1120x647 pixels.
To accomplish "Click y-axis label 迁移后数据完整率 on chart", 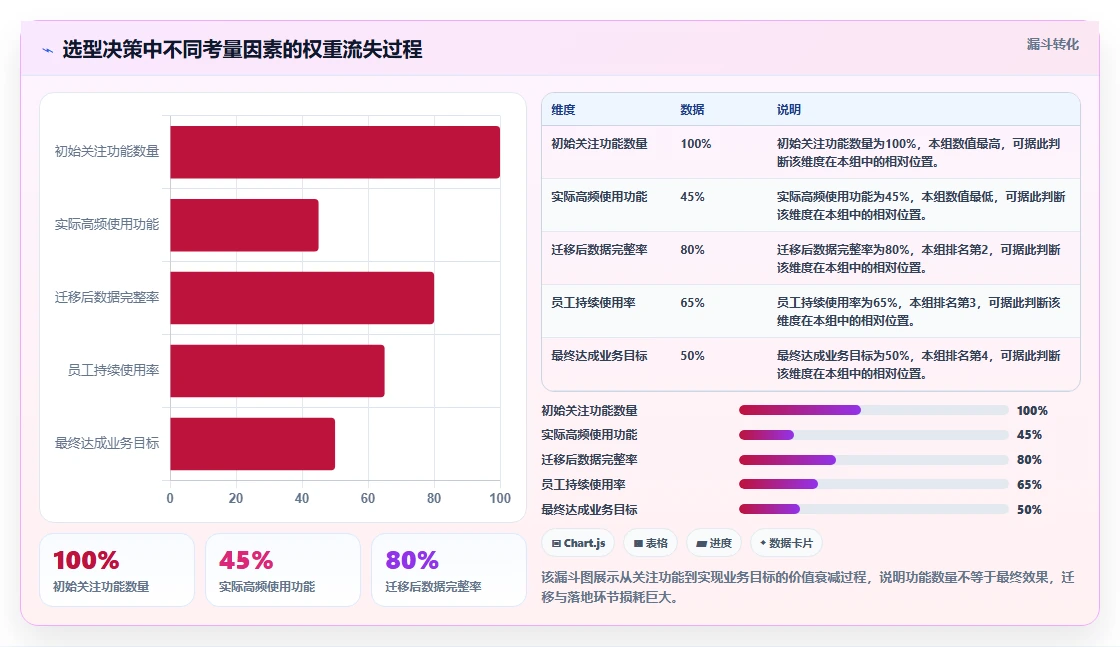I will [107, 297].
